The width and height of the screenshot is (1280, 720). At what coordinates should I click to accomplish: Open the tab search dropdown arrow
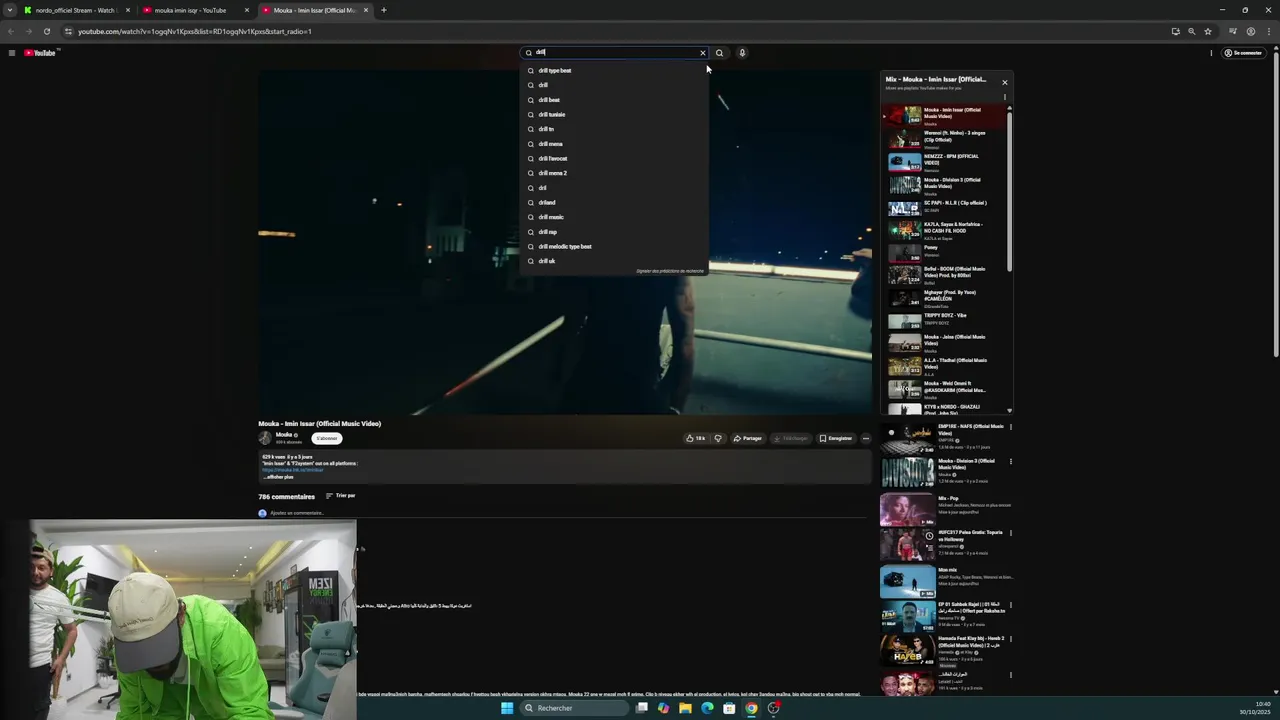coord(10,10)
